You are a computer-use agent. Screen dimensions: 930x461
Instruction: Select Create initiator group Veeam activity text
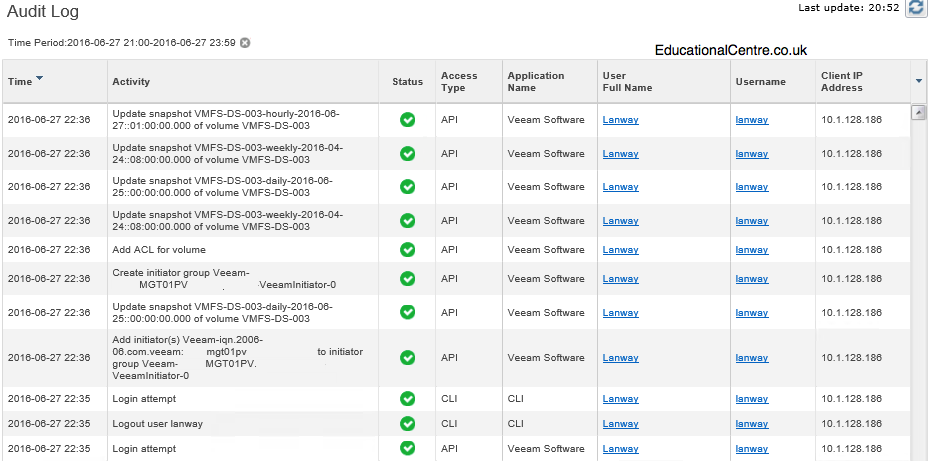pos(224,278)
